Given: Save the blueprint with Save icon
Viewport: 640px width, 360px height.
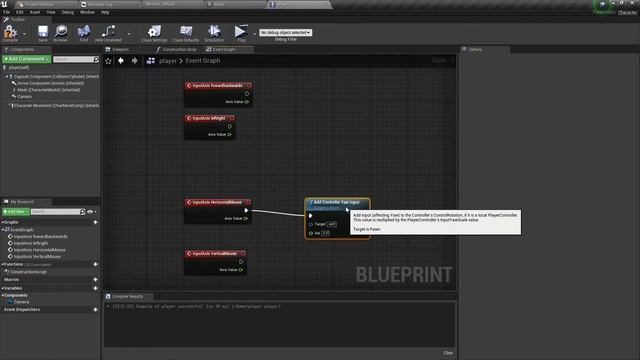Looking at the screenshot, I should pyautogui.click(x=42, y=33).
